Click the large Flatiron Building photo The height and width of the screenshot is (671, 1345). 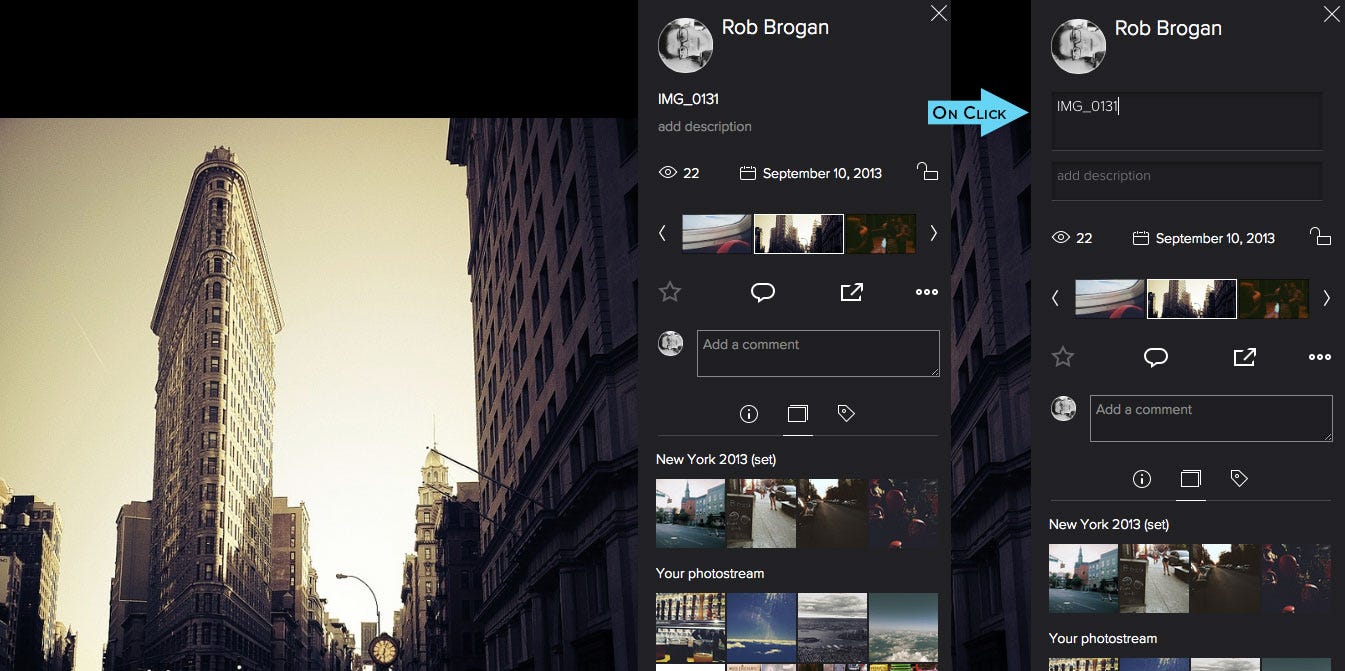pos(319,394)
